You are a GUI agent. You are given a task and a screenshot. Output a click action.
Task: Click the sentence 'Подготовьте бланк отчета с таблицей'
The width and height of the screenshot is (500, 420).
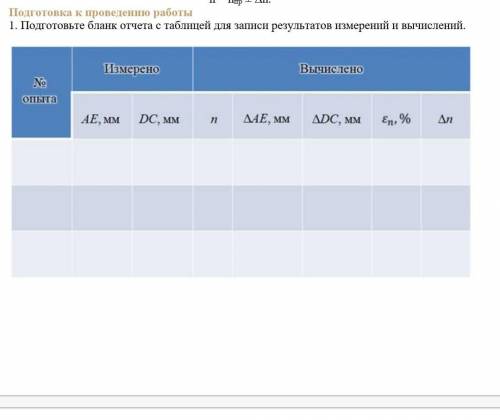[237, 25]
